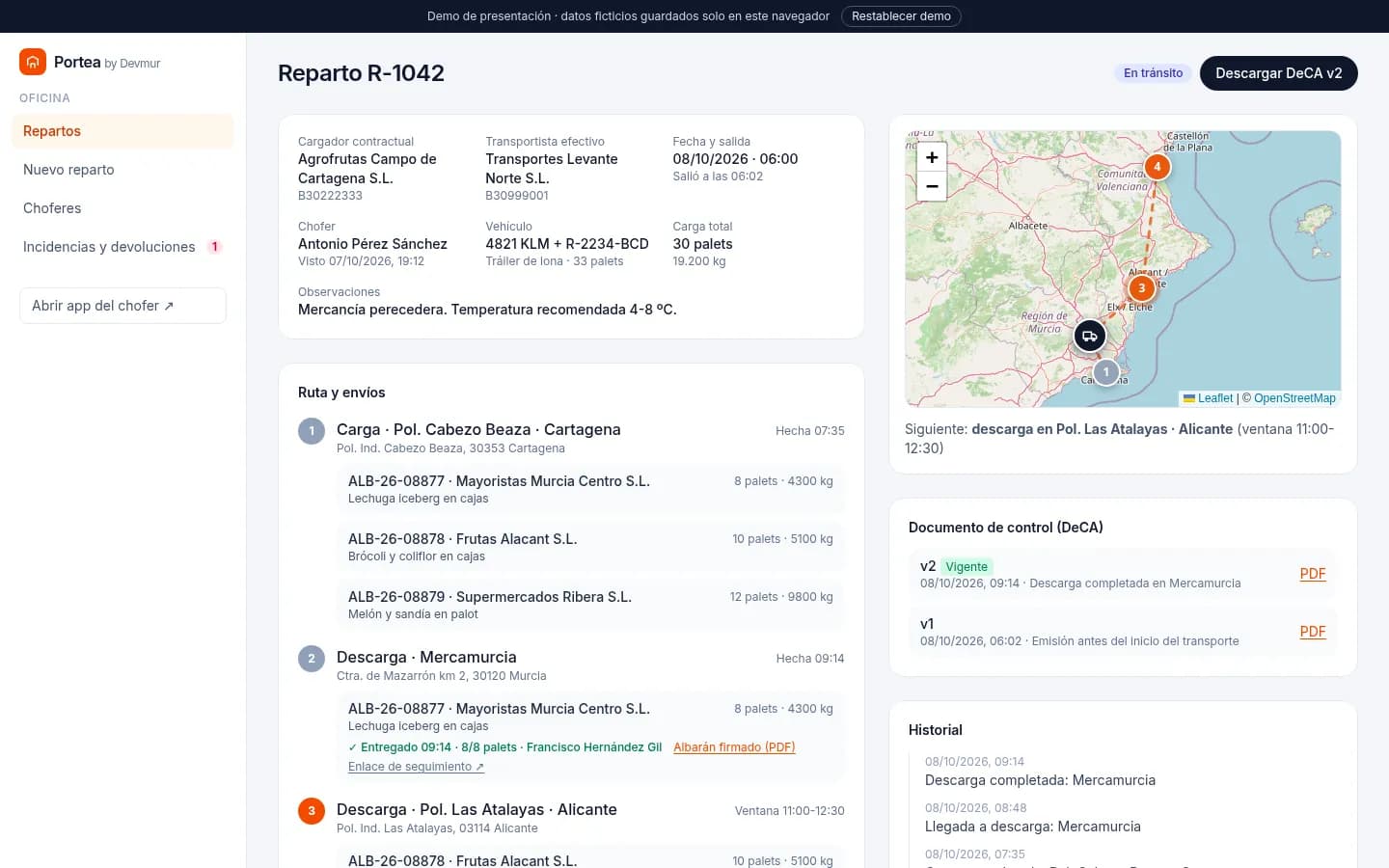Open Incidencias y devoluciones
1389x868 pixels.
click(123, 247)
